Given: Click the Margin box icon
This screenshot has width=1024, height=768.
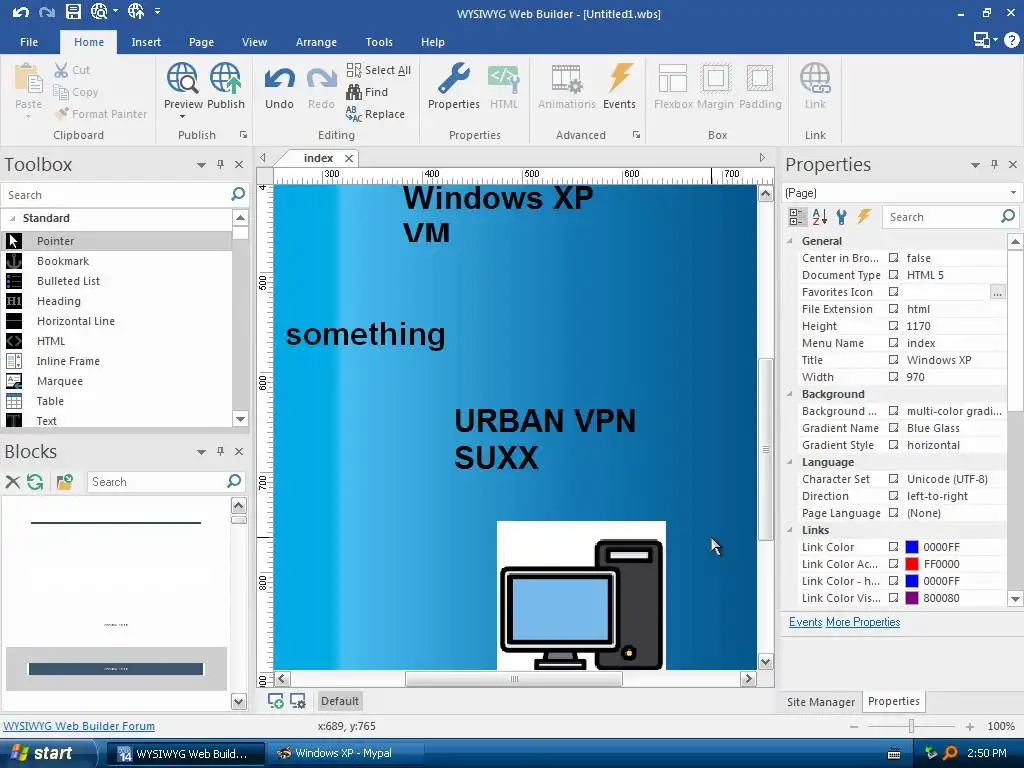Looking at the screenshot, I should [x=715, y=78].
